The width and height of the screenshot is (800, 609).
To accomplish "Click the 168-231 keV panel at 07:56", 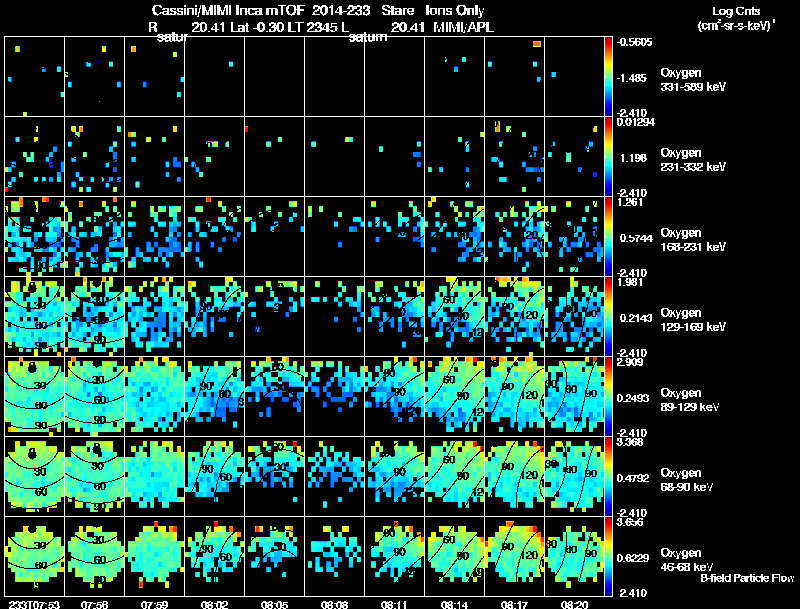I will [x=94, y=237].
